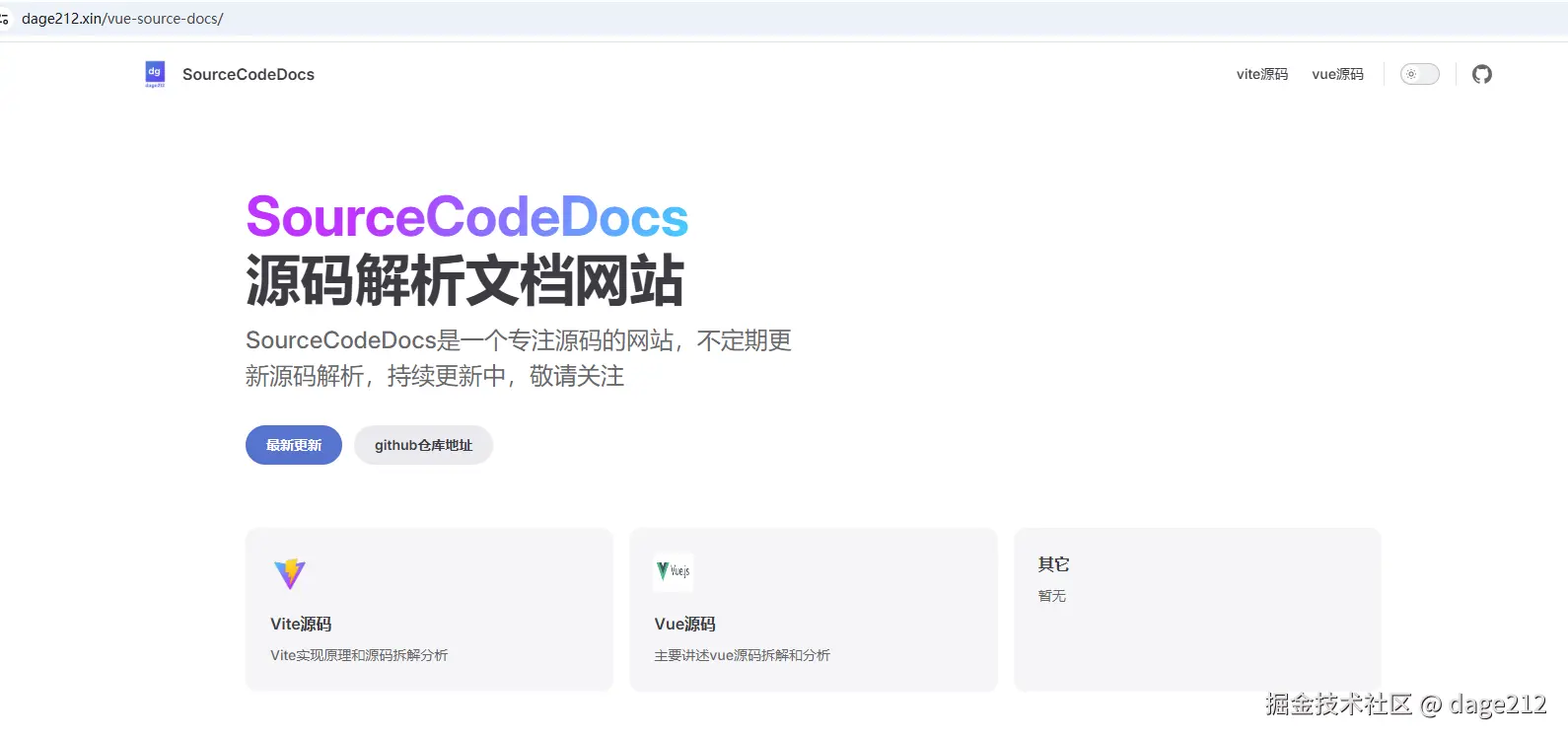The width and height of the screenshot is (1568, 741).
Task: Click the 主要讲述vue源码拆解和分析 description
Action: click(742, 655)
